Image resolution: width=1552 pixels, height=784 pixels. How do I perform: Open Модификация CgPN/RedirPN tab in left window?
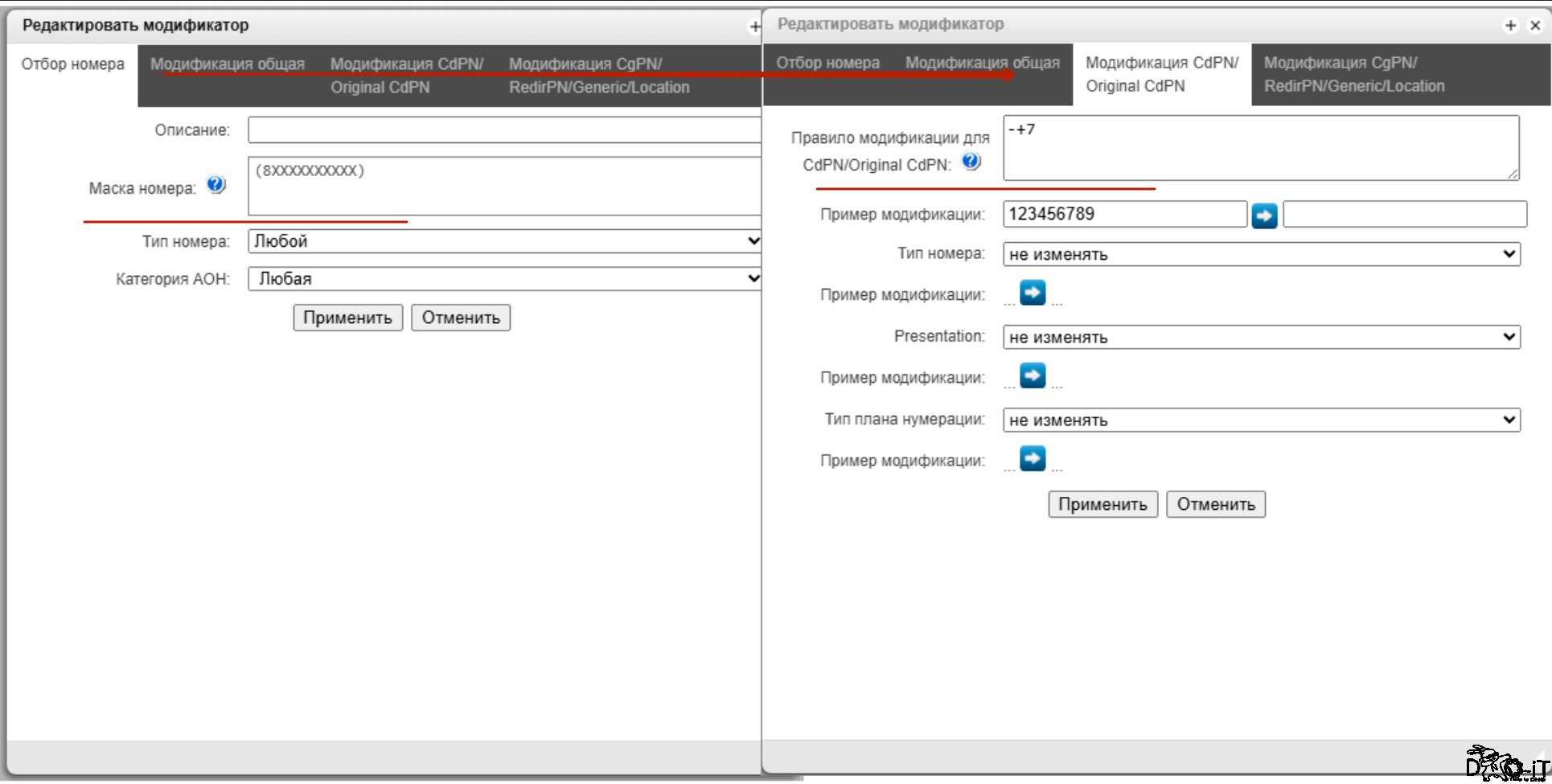(599, 76)
